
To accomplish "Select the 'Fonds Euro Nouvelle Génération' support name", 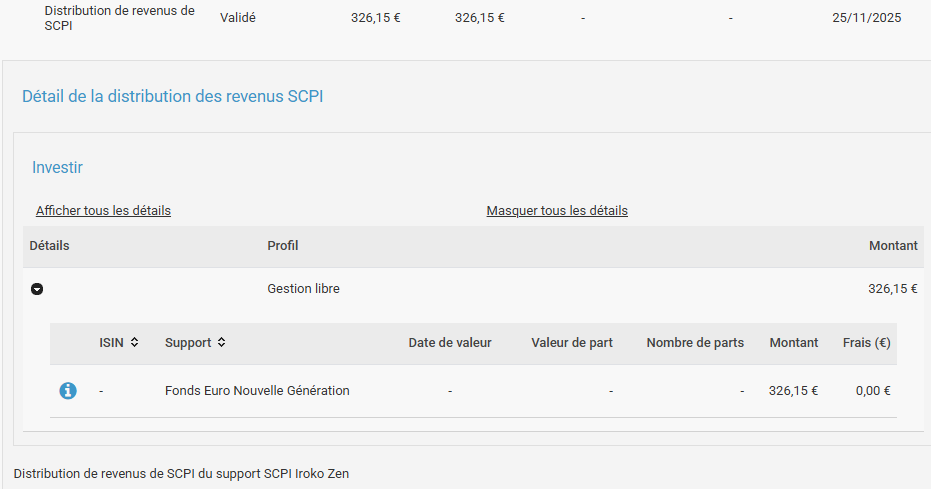I will point(257,391).
